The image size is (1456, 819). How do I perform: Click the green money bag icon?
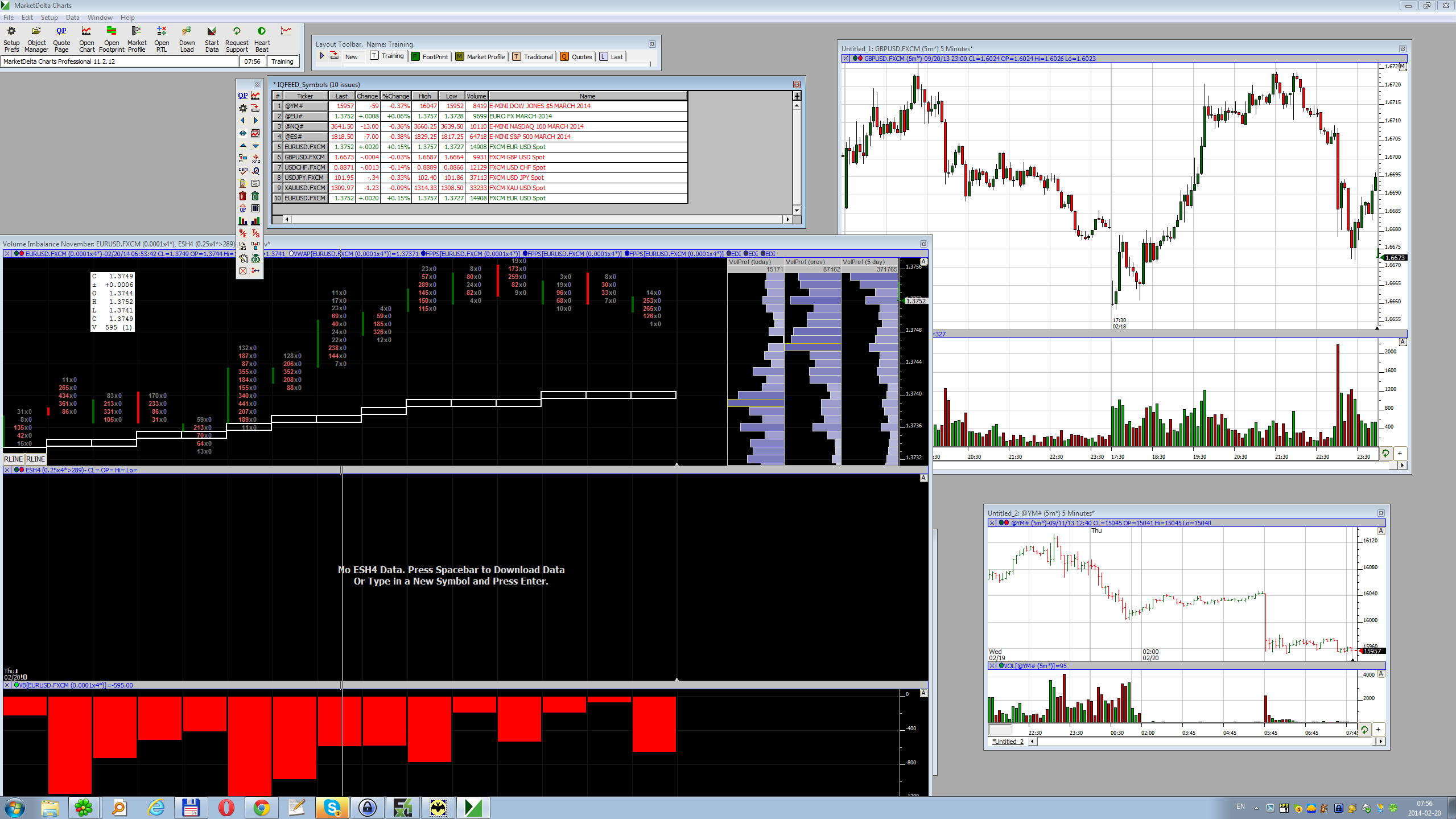coord(255,258)
